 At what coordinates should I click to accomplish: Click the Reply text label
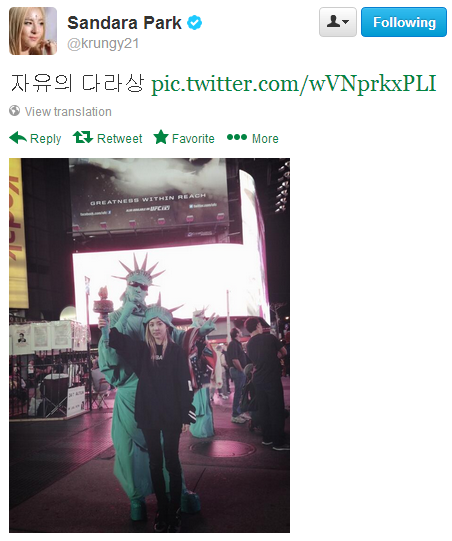46,139
